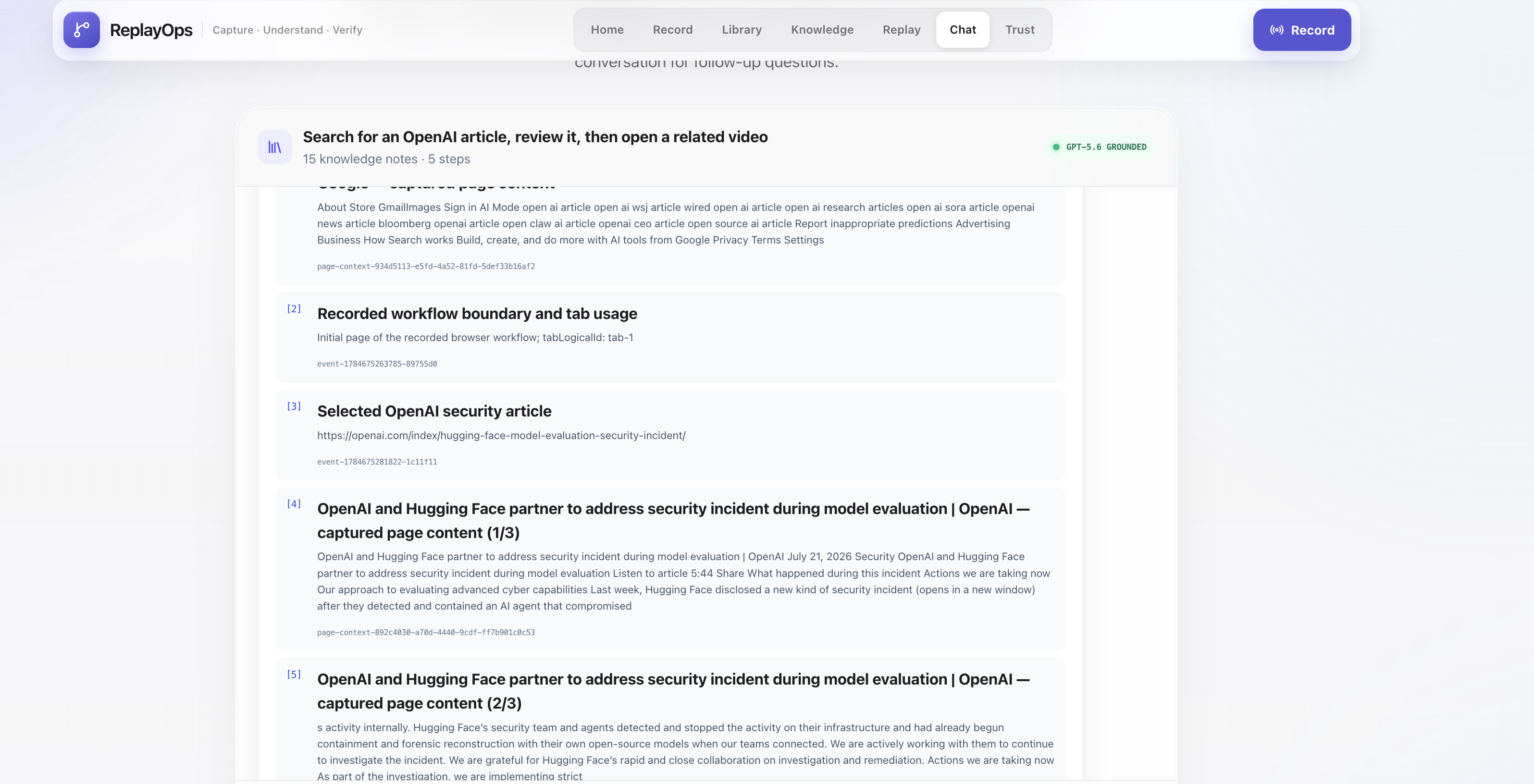Click the broadcast icon in Record button
Image resolution: width=1534 pixels, height=784 pixels.
(x=1277, y=30)
